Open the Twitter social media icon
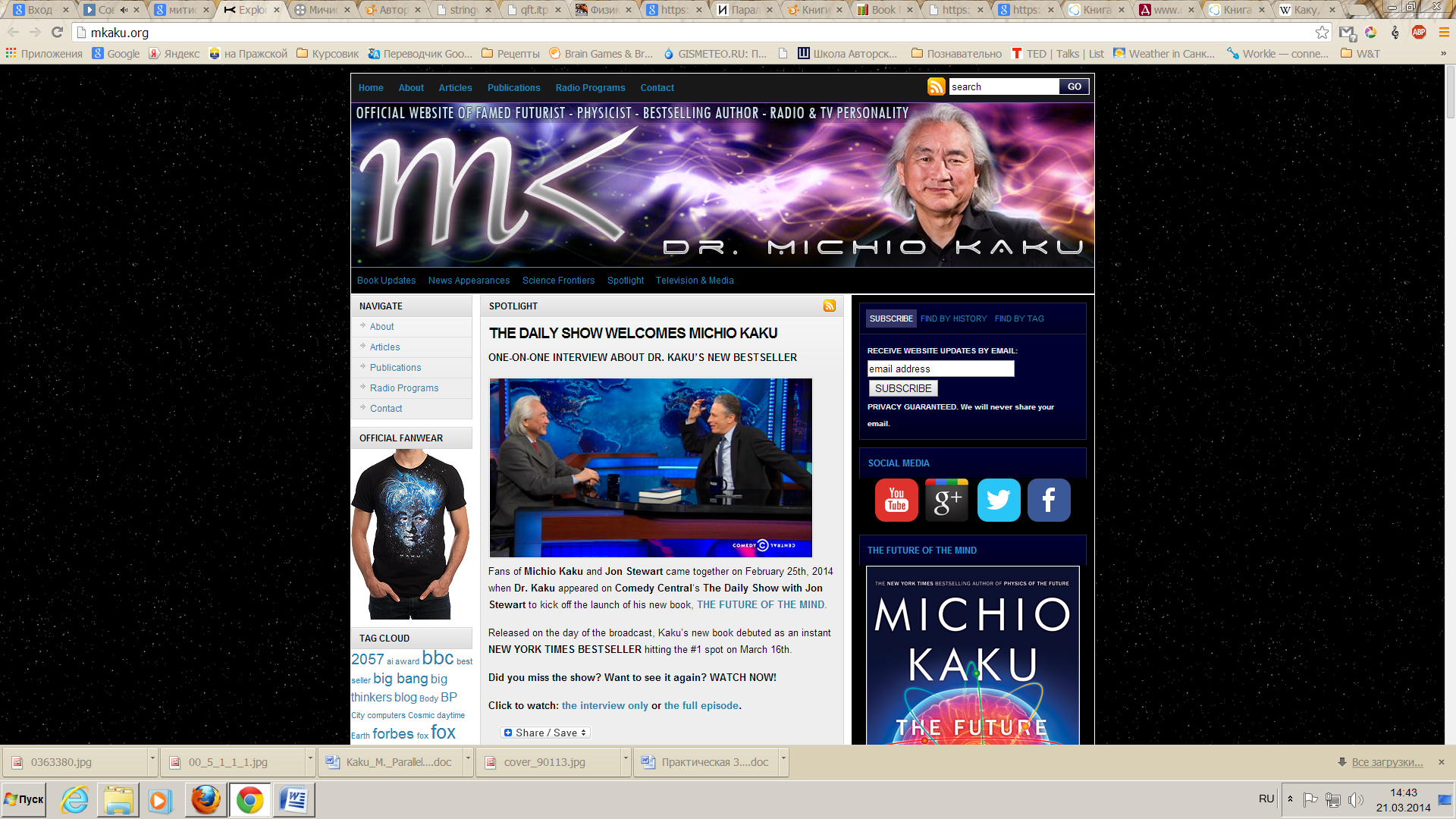Image resolution: width=1456 pixels, height=819 pixels. 999,500
